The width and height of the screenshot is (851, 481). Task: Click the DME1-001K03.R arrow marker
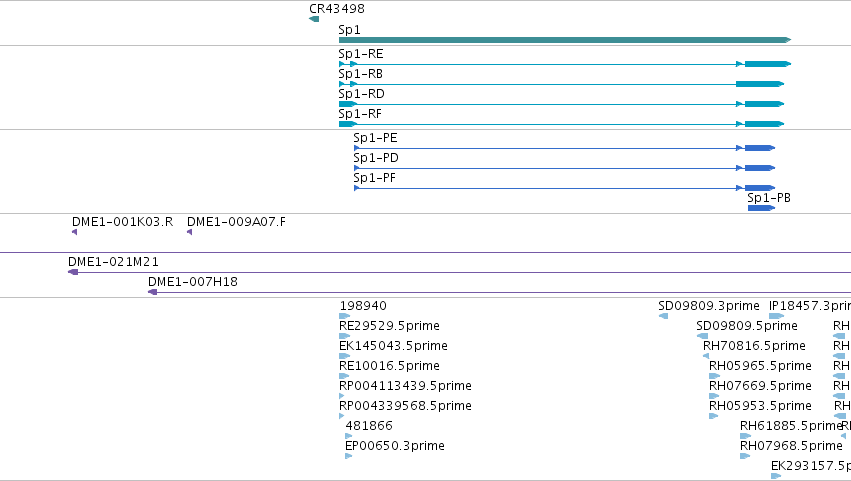(x=74, y=232)
